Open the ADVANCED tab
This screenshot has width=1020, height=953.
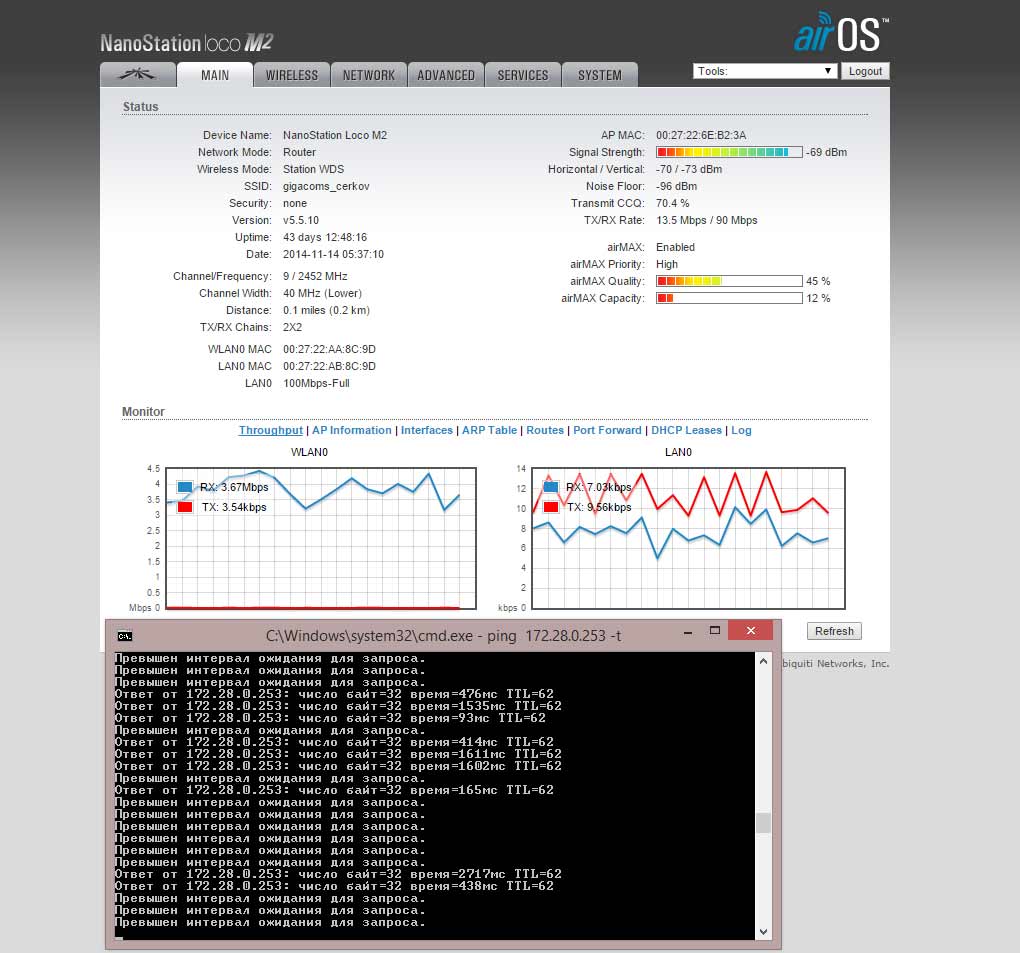(446, 75)
